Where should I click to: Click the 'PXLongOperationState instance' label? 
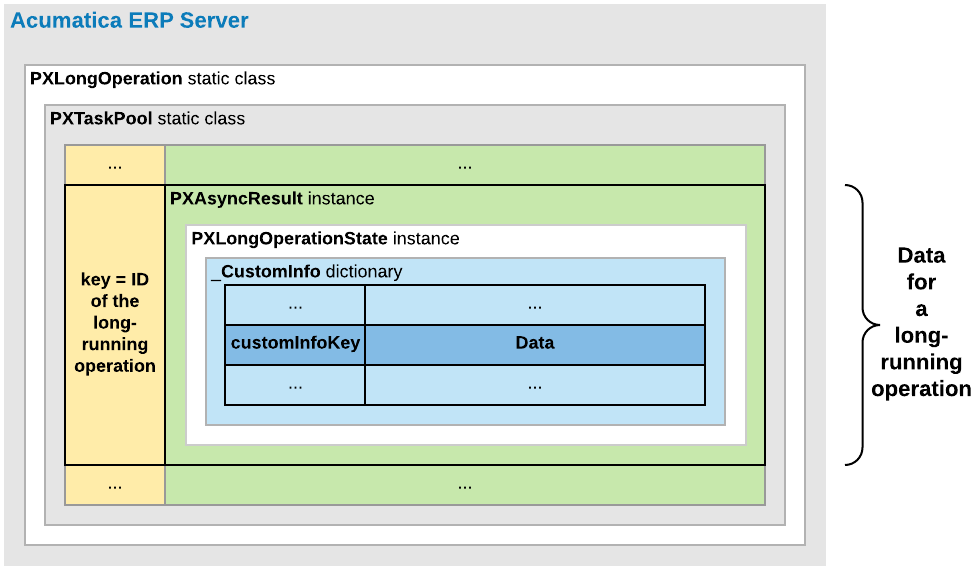(325, 238)
